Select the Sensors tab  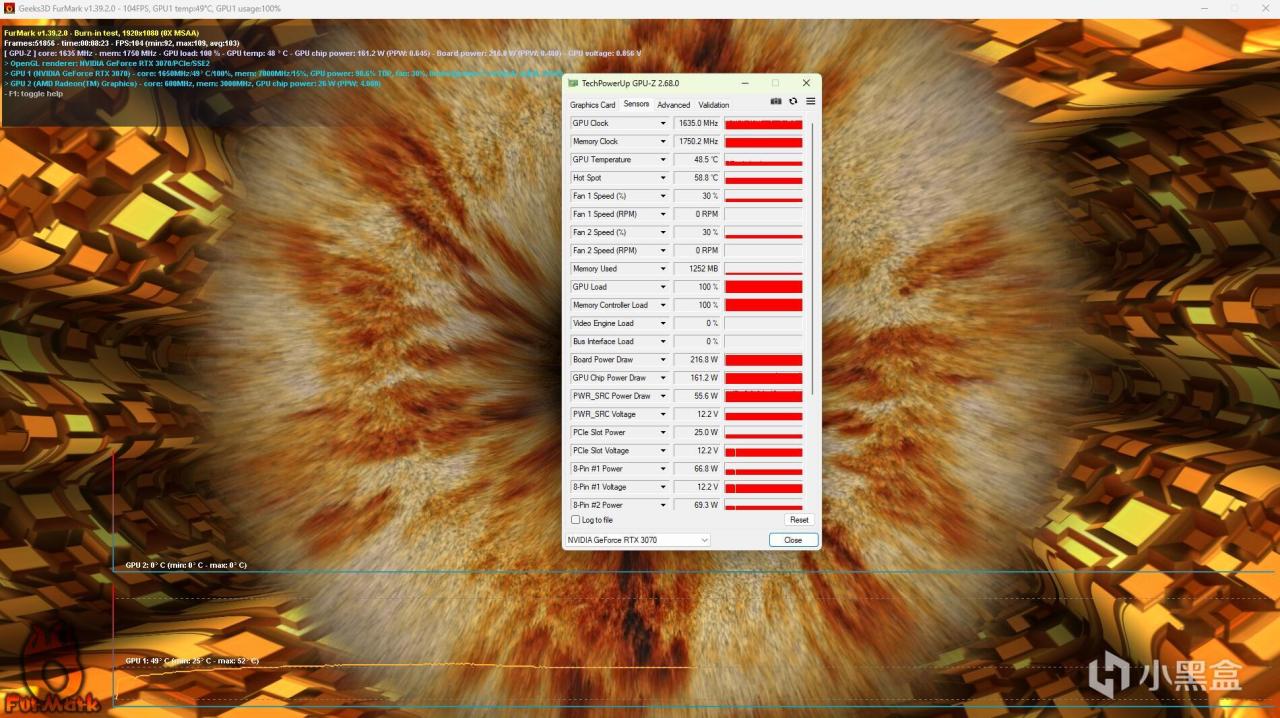click(x=636, y=104)
